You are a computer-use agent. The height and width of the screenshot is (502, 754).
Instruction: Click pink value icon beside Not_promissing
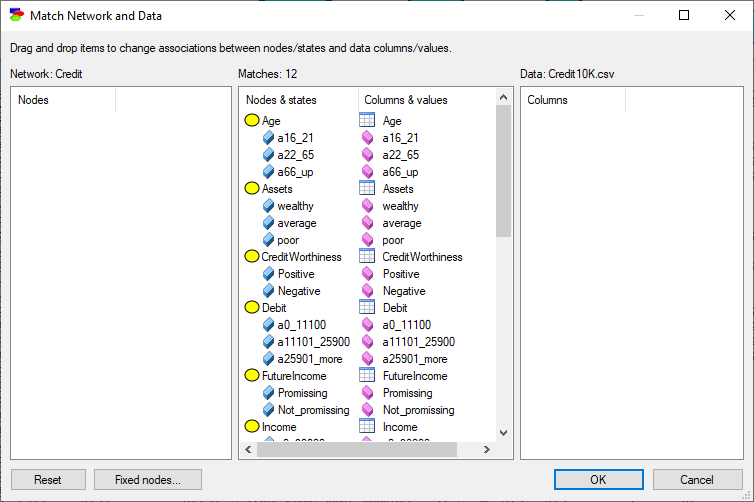367,410
